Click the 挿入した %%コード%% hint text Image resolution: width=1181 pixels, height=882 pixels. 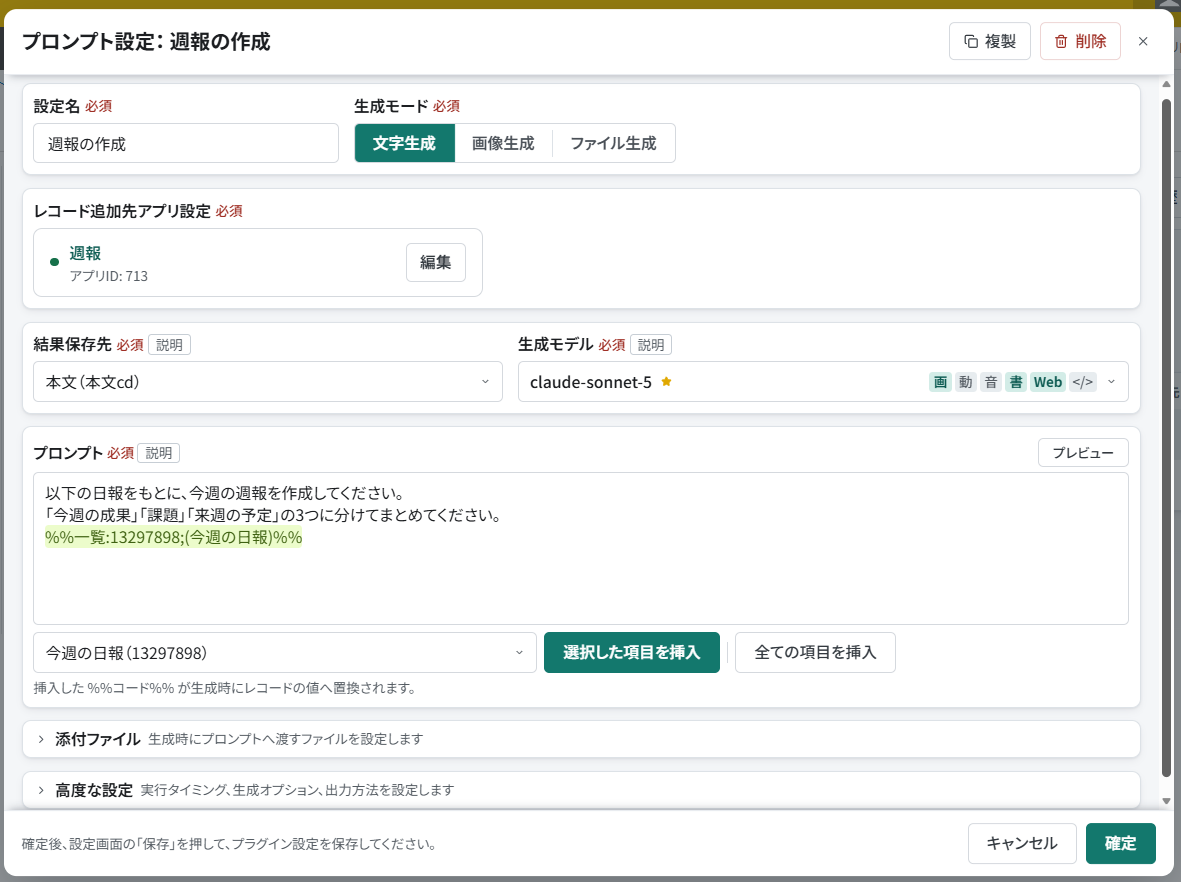(x=225, y=688)
